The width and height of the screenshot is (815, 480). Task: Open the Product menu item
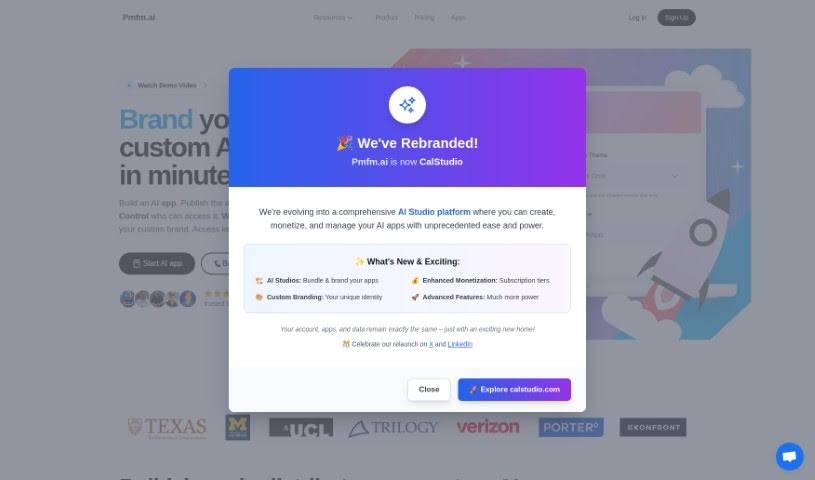[386, 18]
